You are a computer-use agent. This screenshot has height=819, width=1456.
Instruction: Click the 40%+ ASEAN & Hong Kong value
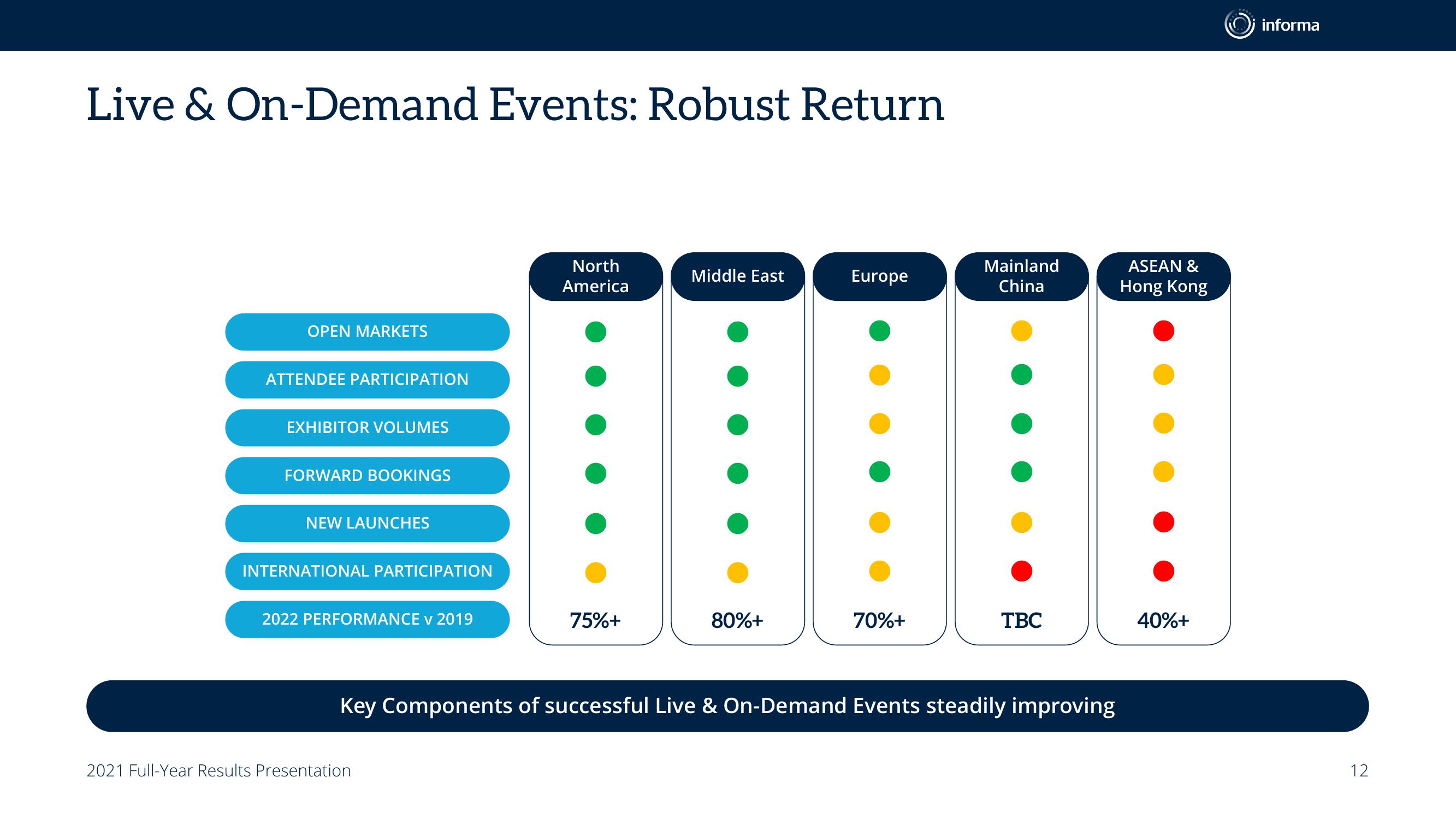pyautogui.click(x=1163, y=621)
